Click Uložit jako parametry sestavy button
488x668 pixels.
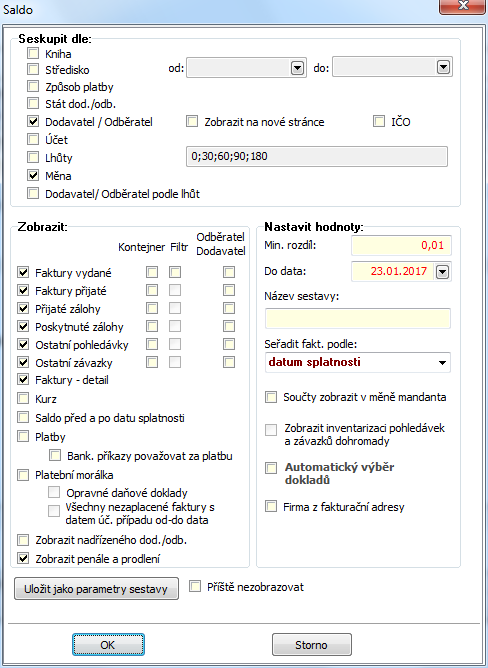pos(96,589)
